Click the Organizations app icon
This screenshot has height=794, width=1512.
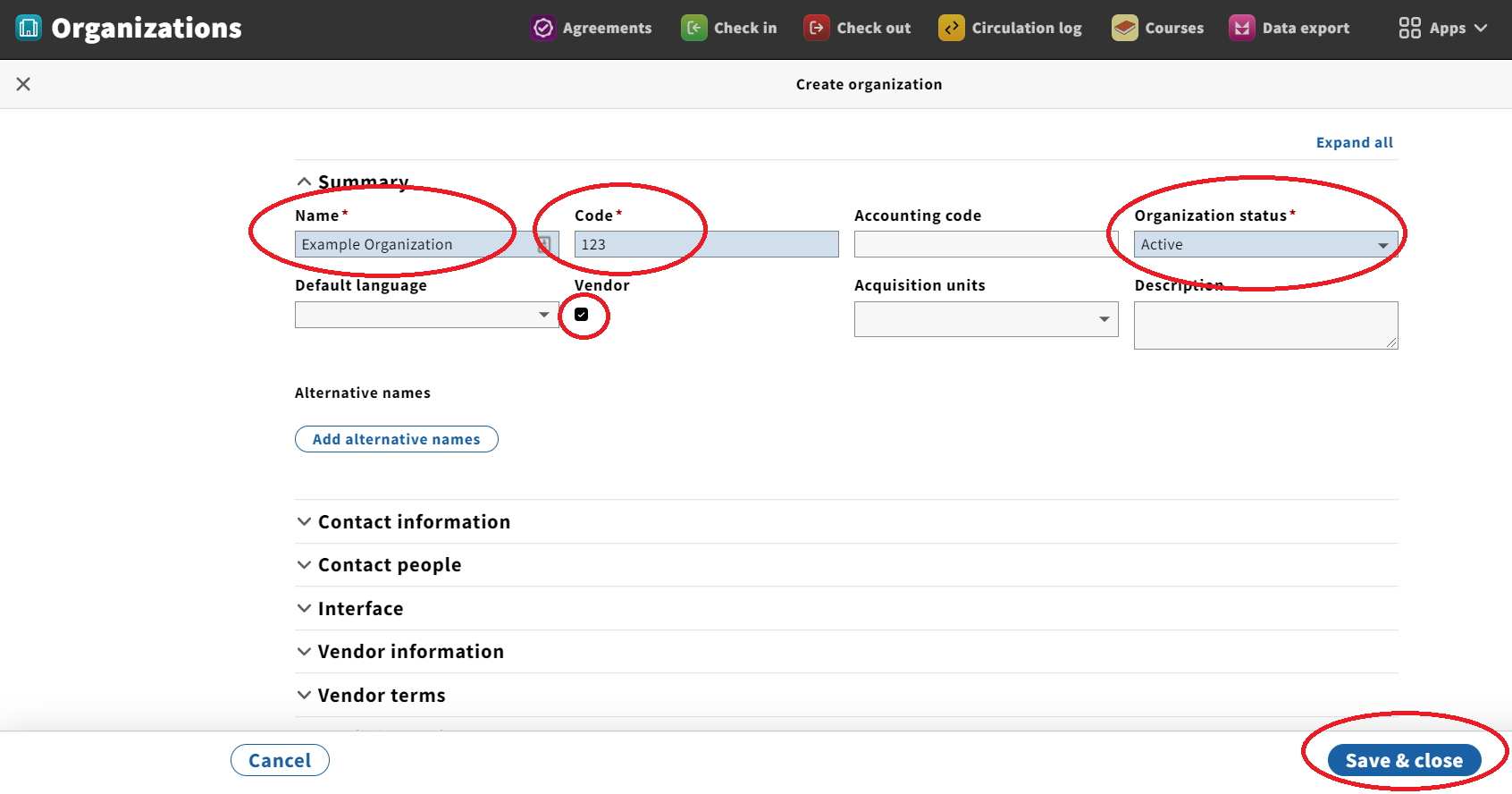(x=29, y=28)
